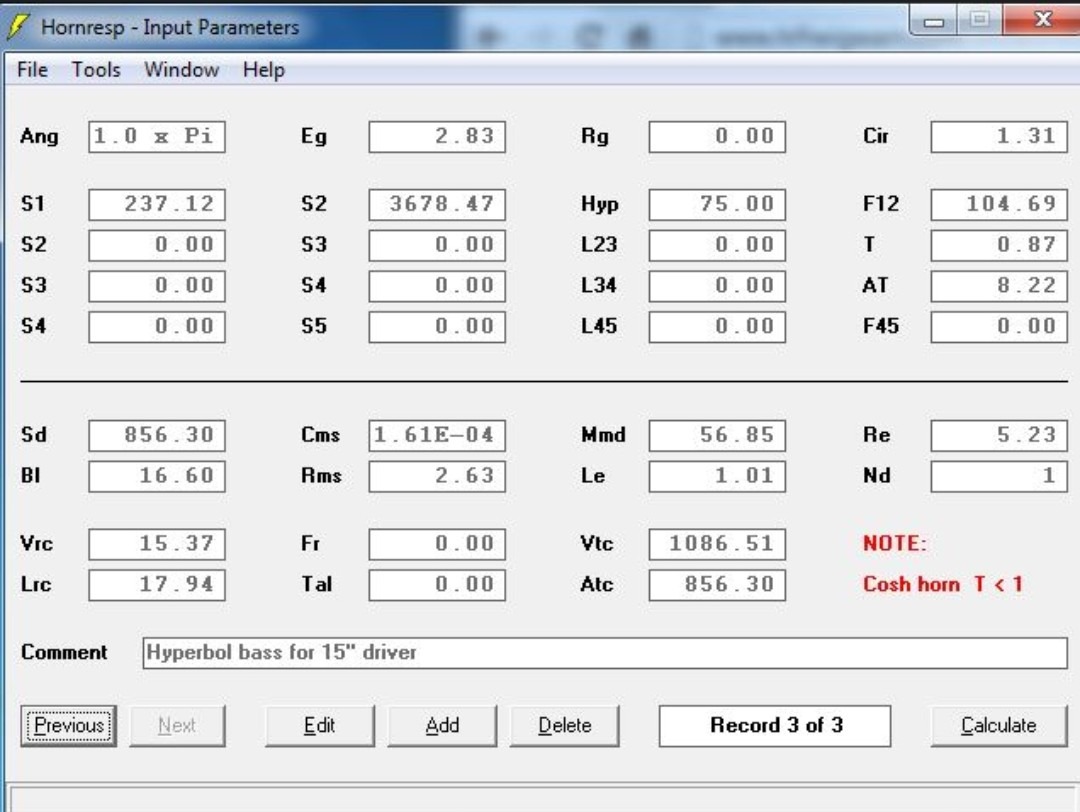Click the F45 input field
Viewport: 1080px width, 812px height.
pos(999,326)
